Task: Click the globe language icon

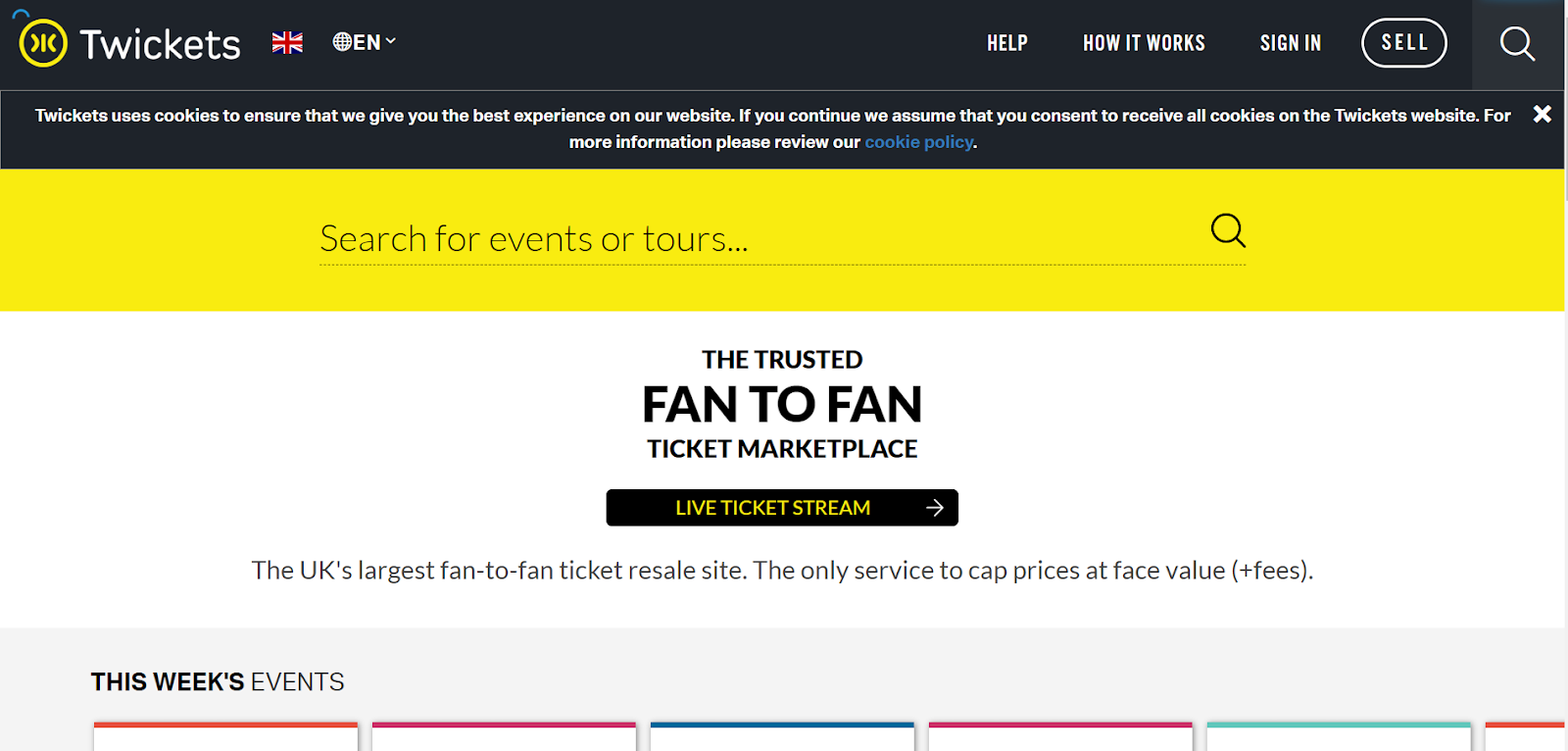Action: (342, 42)
